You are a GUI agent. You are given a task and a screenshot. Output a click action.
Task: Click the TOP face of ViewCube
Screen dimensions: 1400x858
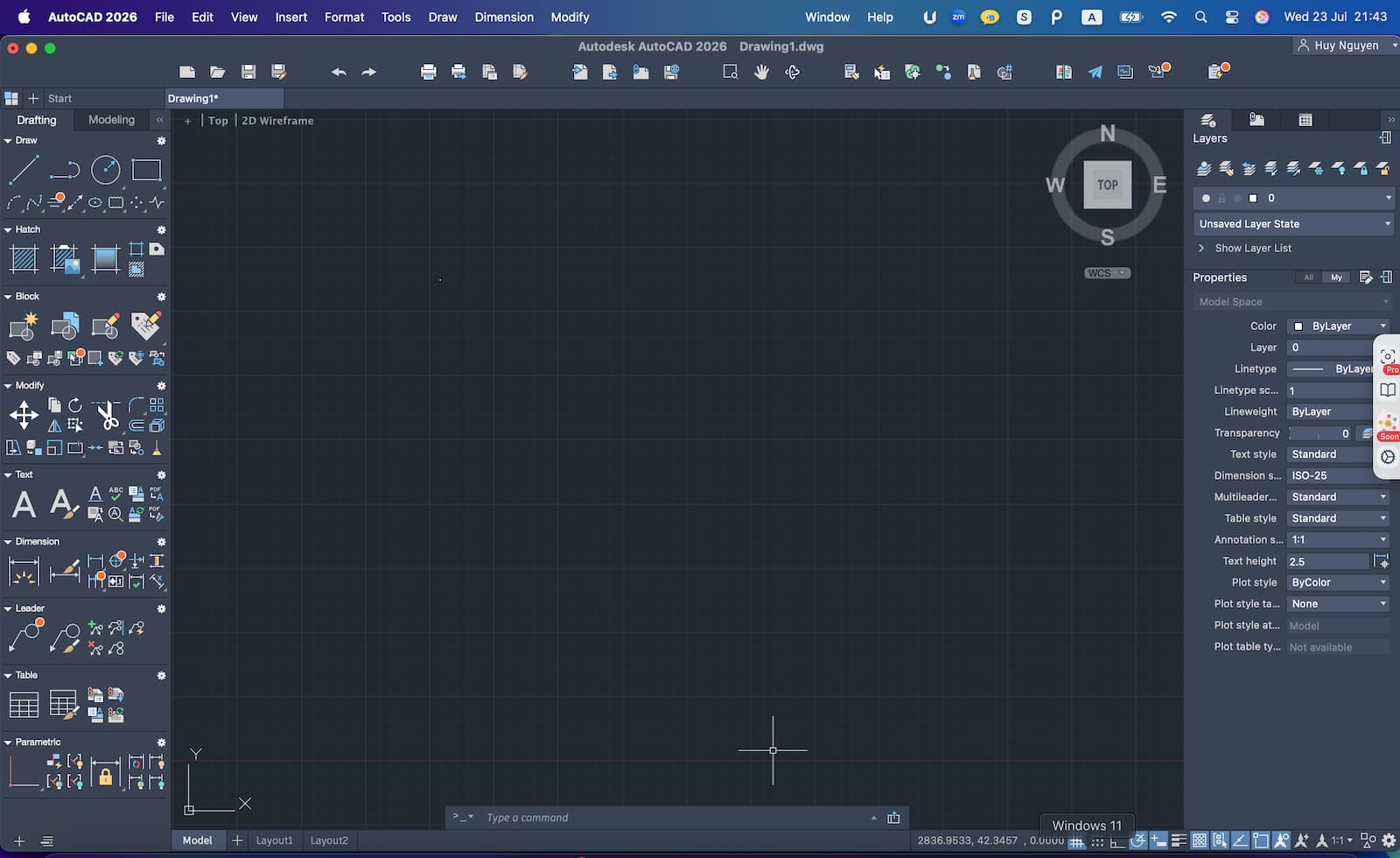coord(1108,185)
